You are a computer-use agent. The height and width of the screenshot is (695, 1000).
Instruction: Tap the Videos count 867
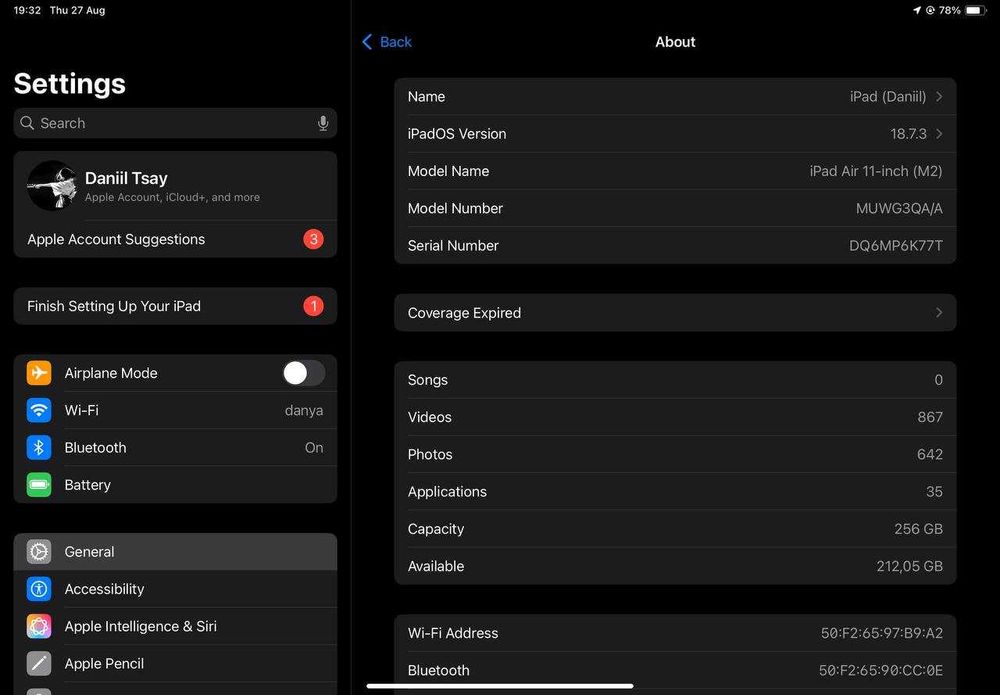[x=930, y=417]
